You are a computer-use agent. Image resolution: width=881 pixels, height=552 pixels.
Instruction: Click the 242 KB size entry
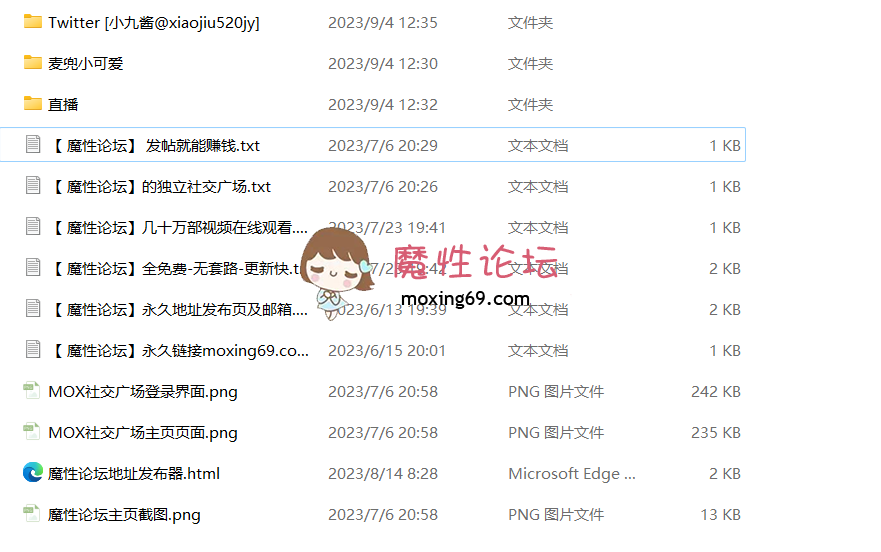[716, 392]
